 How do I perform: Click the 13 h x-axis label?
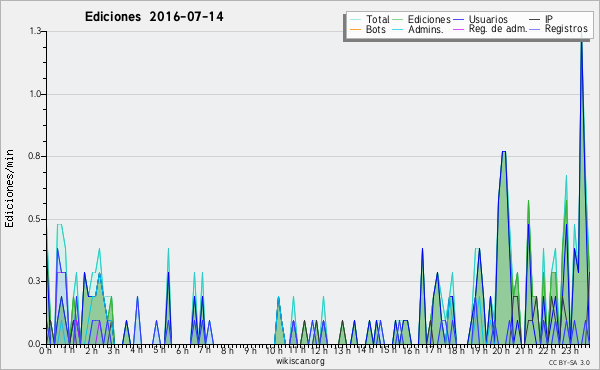[342, 351]
